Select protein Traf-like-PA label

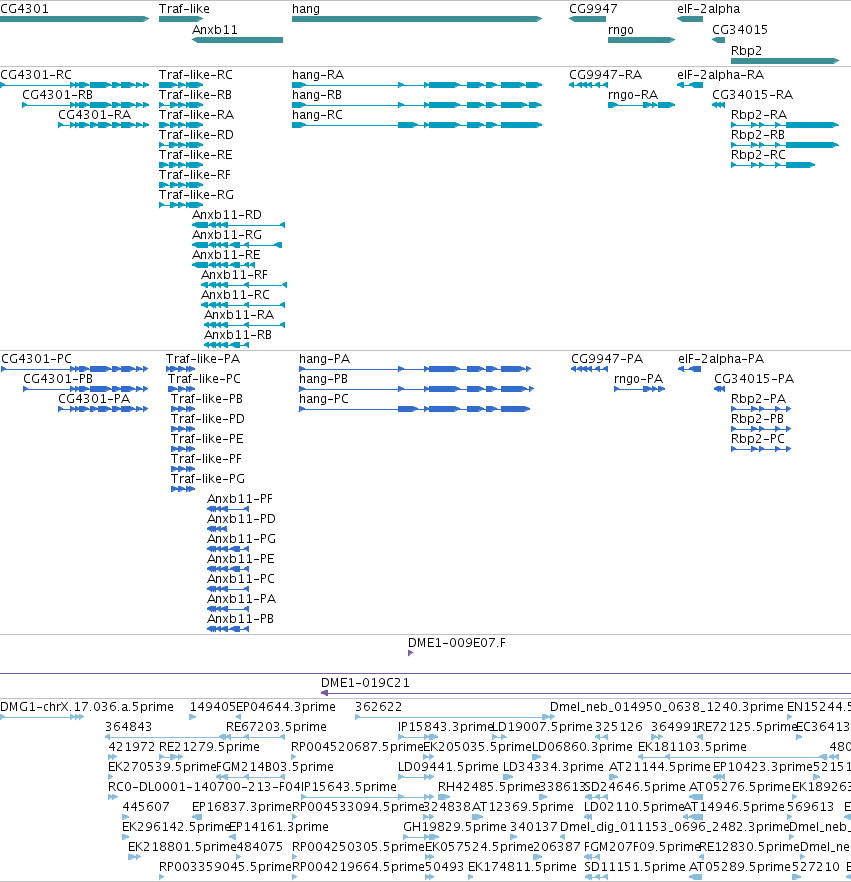202,359
